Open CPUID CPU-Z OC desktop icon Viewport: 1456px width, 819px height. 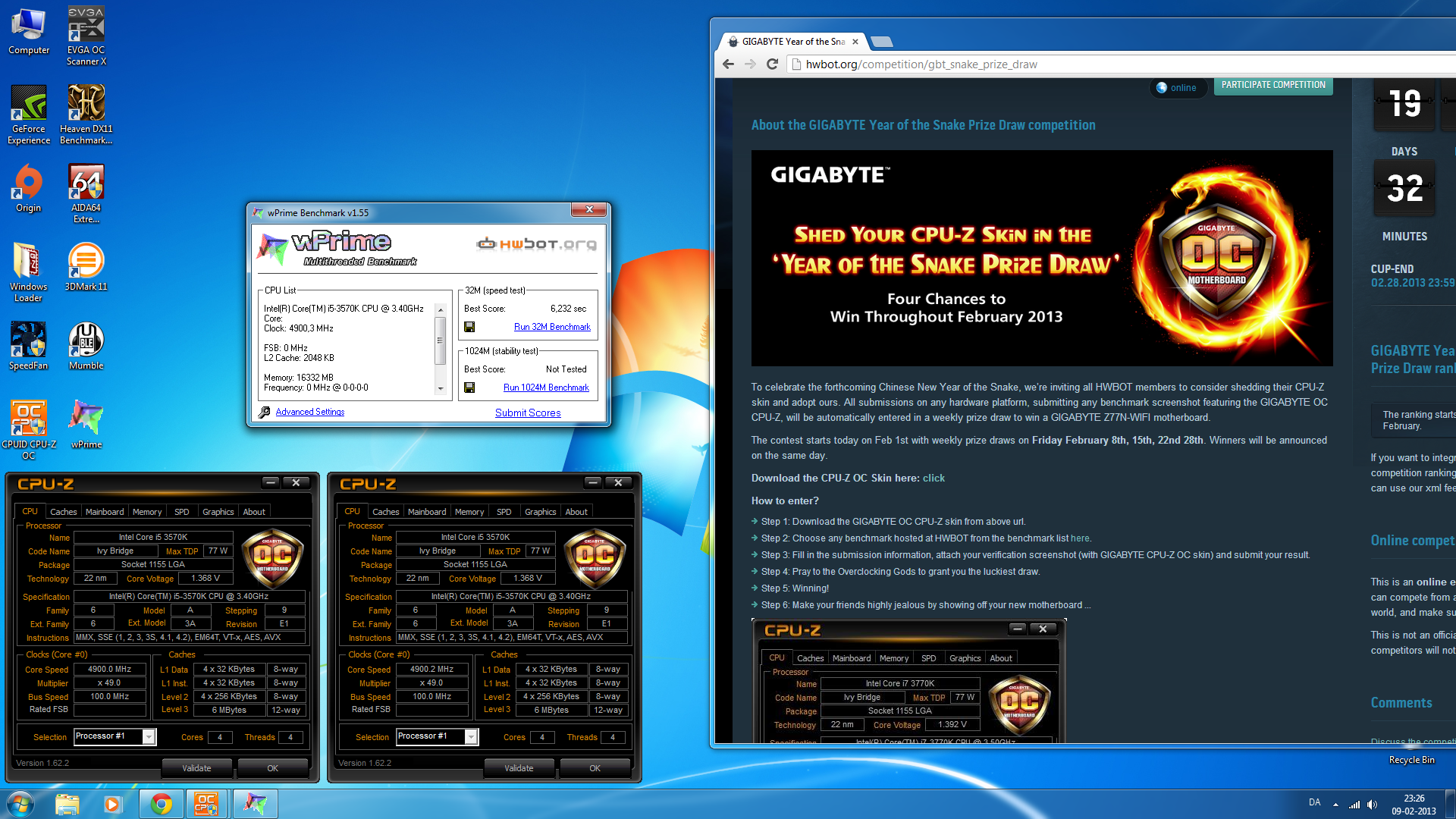pos(29,430)
